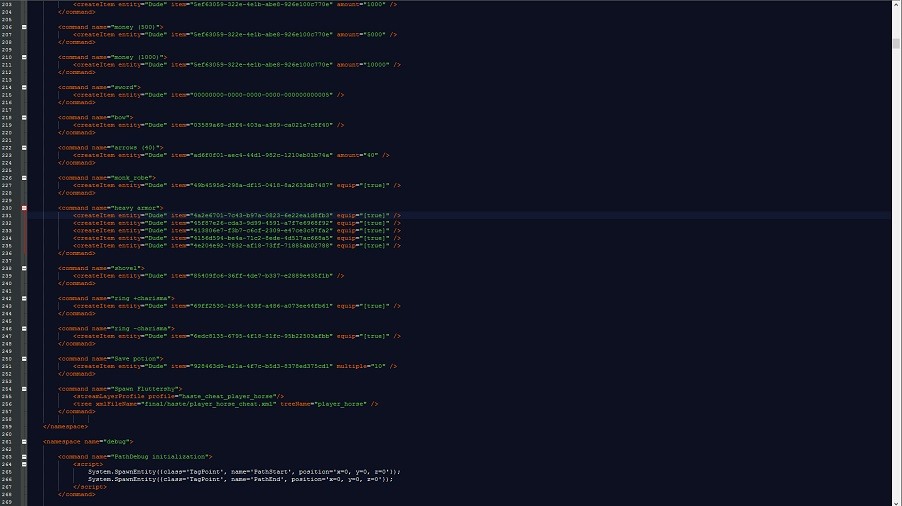Click the amount="10000" attribute value
The image size is (902, 506).
pyautogui.click(x=376, y=65)
